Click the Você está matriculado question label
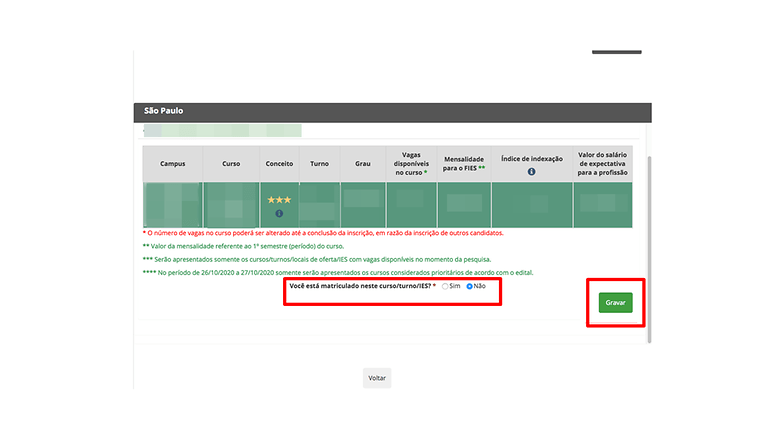The width and height of the screenshot is (782, 440). 363,286
